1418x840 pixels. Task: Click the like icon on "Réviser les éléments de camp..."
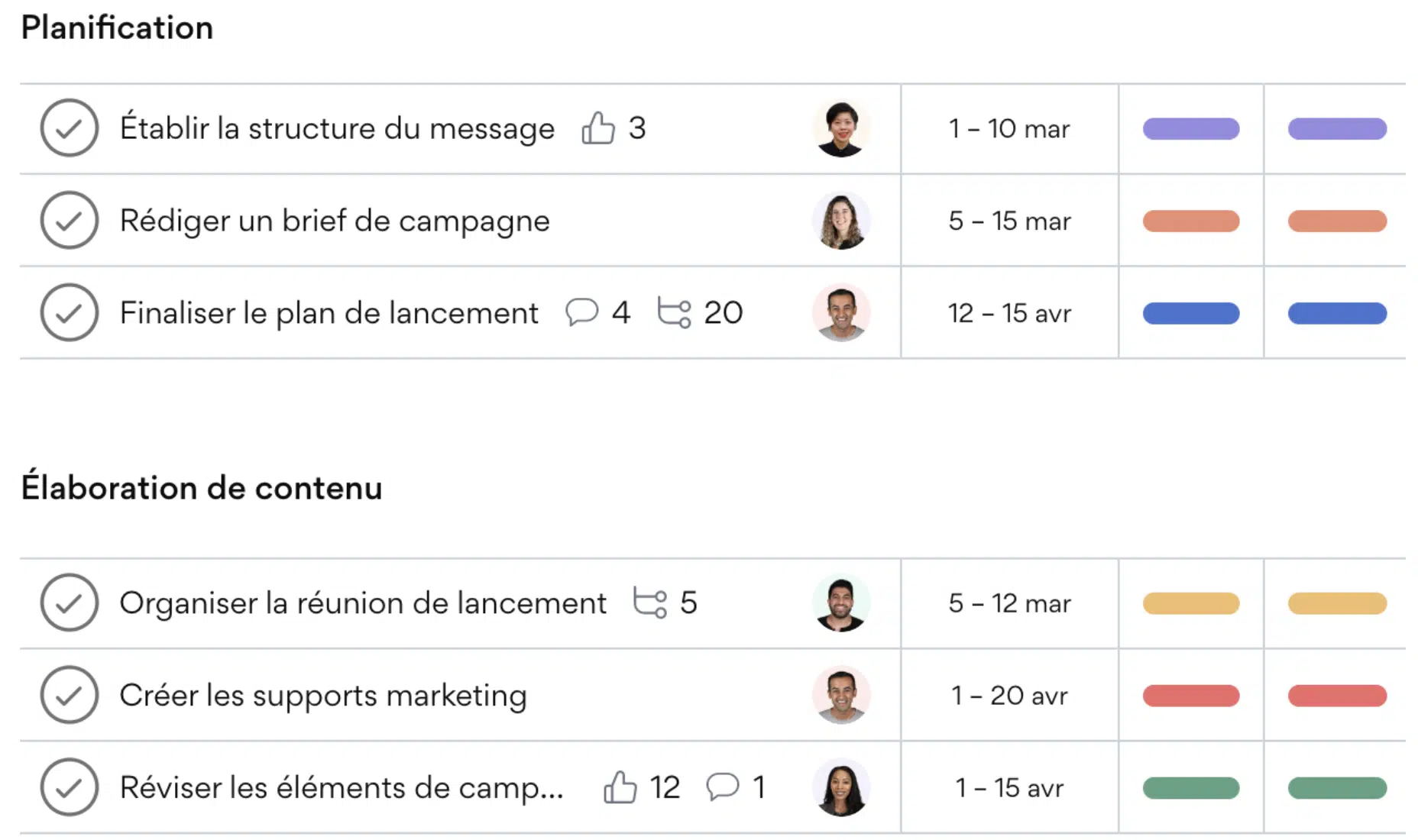tap(621, 787)
